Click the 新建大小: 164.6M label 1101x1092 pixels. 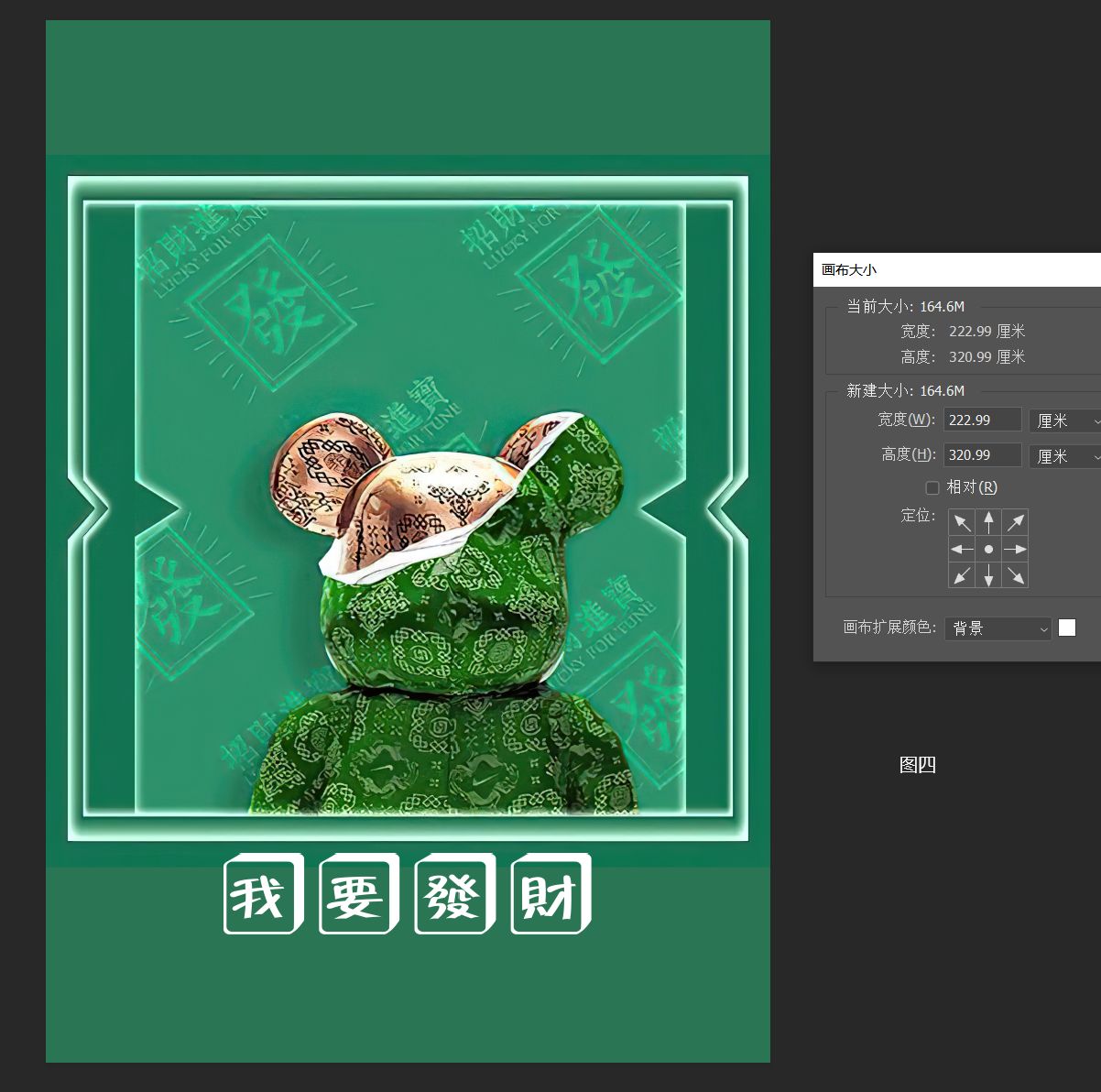point(905,391)
